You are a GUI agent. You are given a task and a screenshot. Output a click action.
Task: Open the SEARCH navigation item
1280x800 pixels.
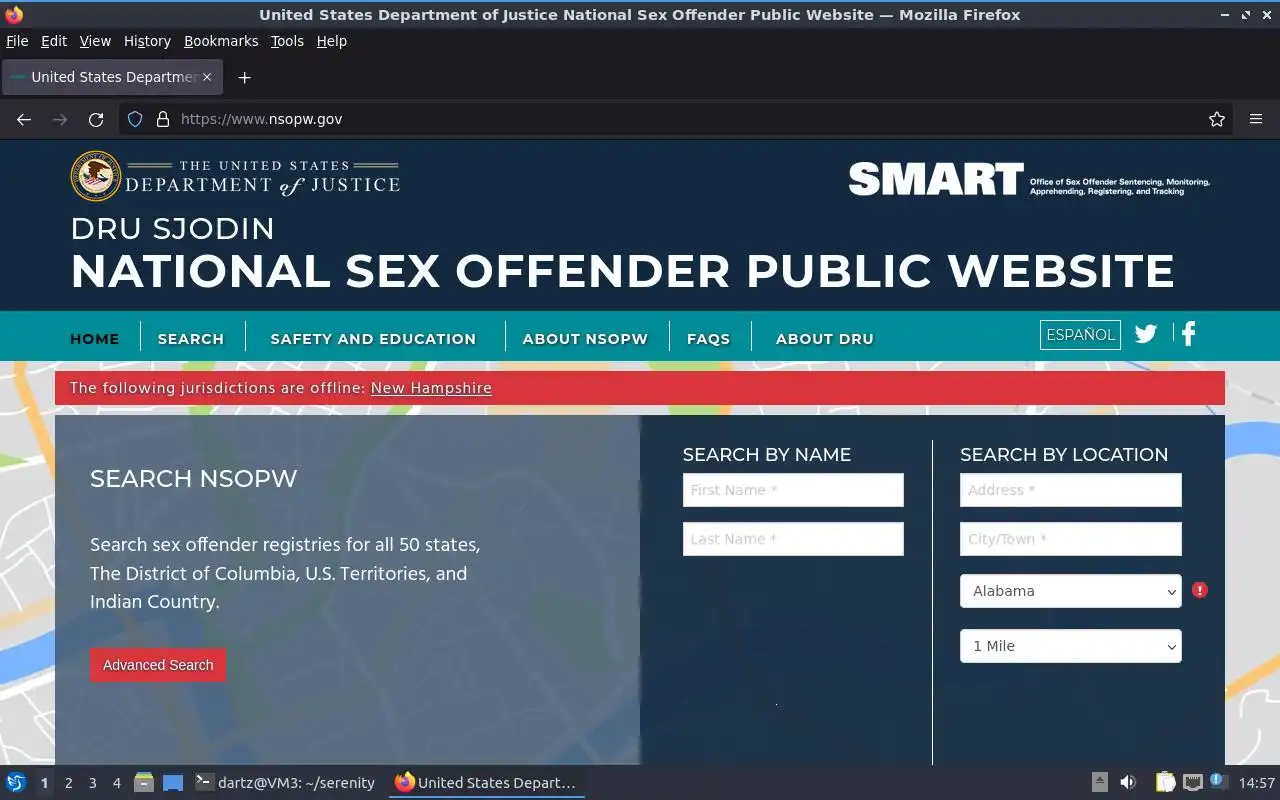tap(191, 339)
